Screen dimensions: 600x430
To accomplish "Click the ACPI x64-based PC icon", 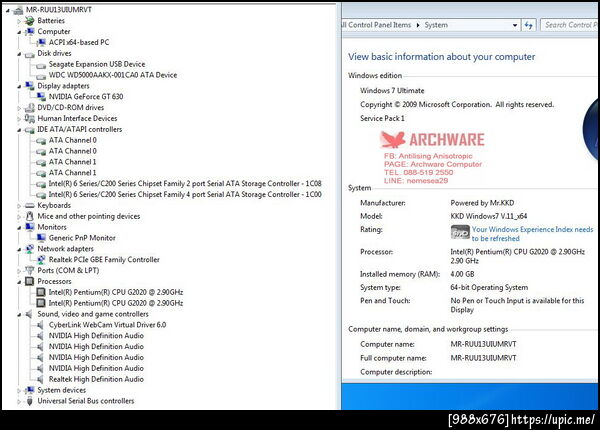I will coord(41,42).
